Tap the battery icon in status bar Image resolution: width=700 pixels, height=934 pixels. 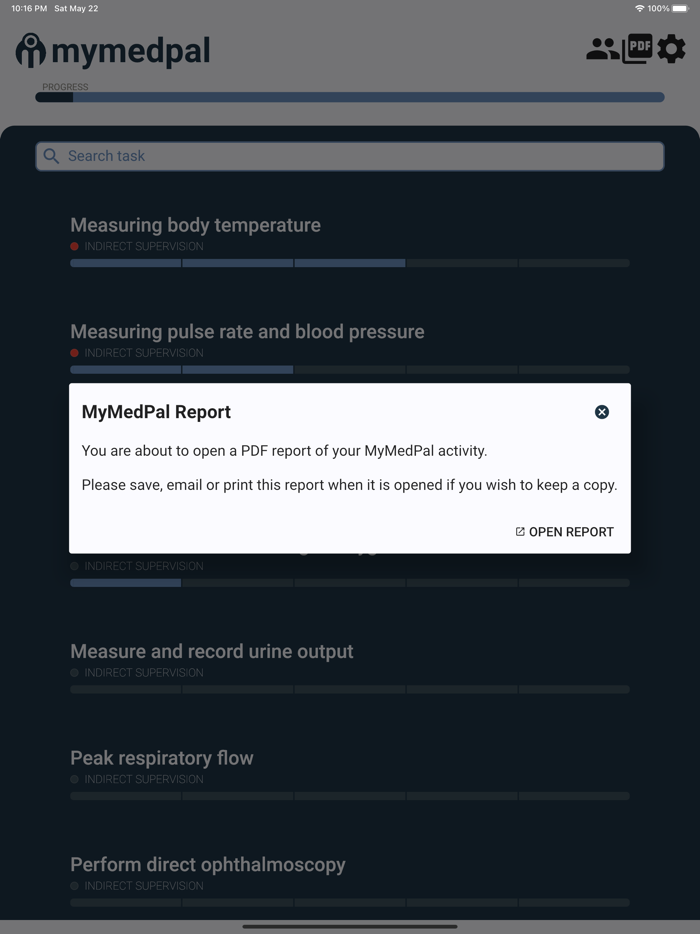coord(680,8)
